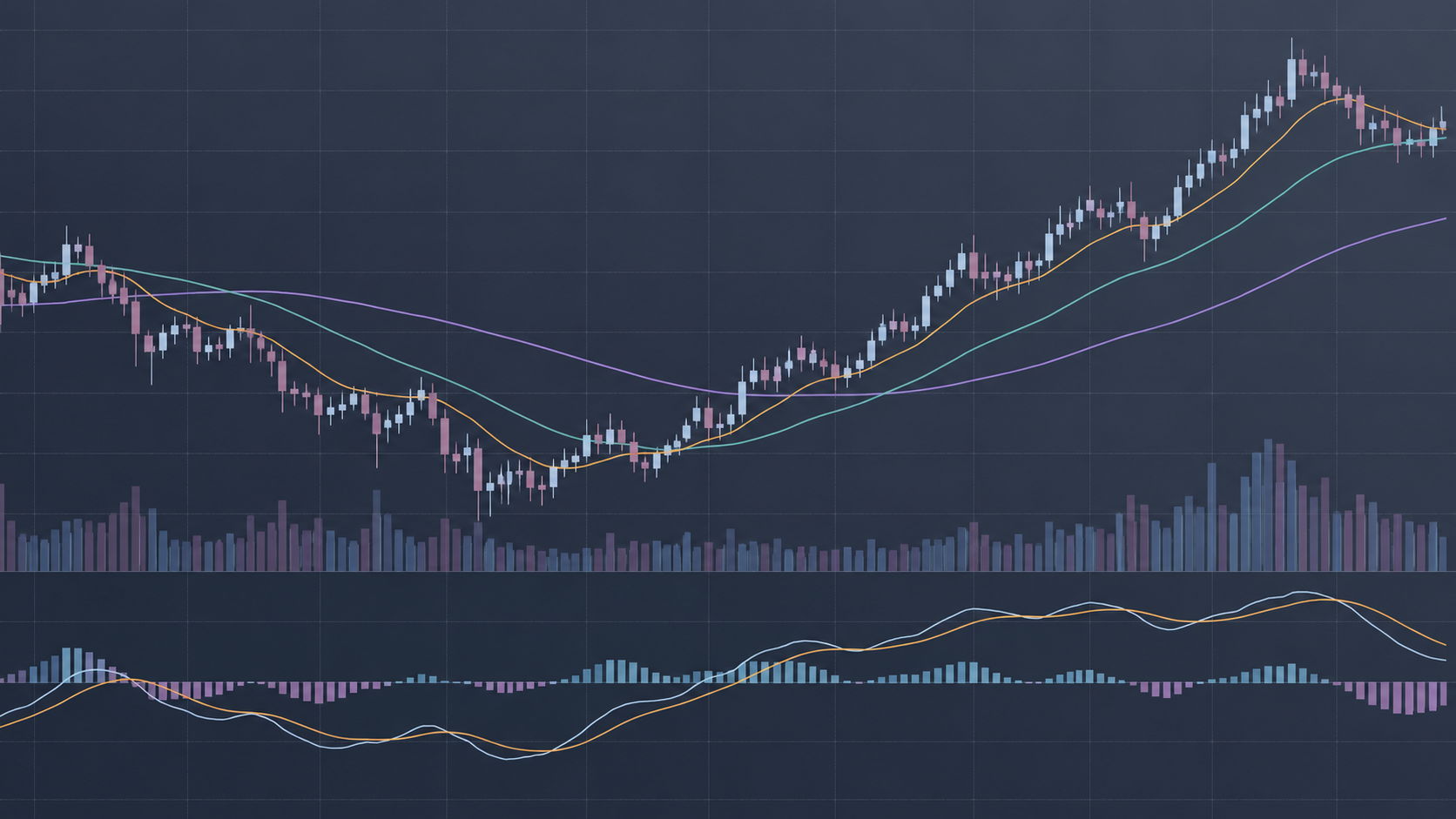Select the tall candlestick at the first left peak
Image resolution: width=1456 pixels, height=819 pixels.
coord(66,257)
